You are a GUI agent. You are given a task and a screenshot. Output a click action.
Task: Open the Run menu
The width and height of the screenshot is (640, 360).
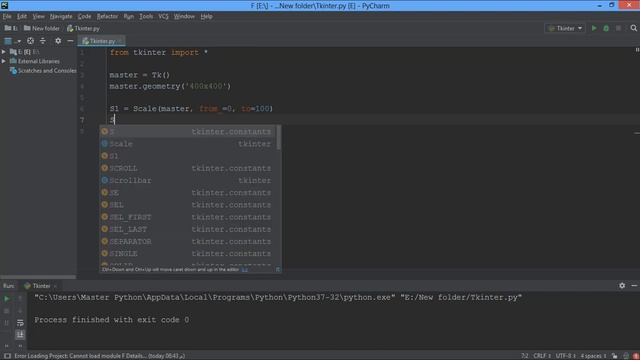click(129, 16)
